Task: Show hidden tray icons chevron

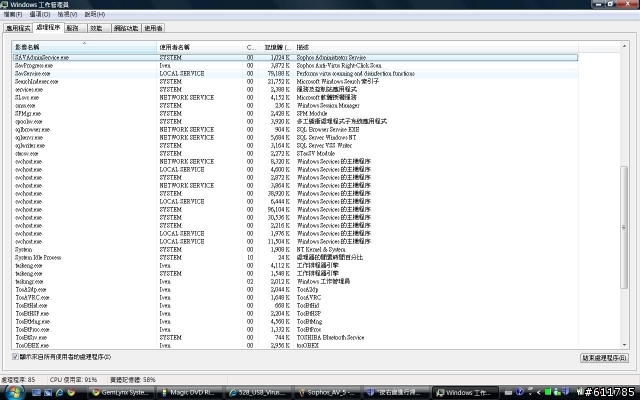Action: tap(539, 392)
